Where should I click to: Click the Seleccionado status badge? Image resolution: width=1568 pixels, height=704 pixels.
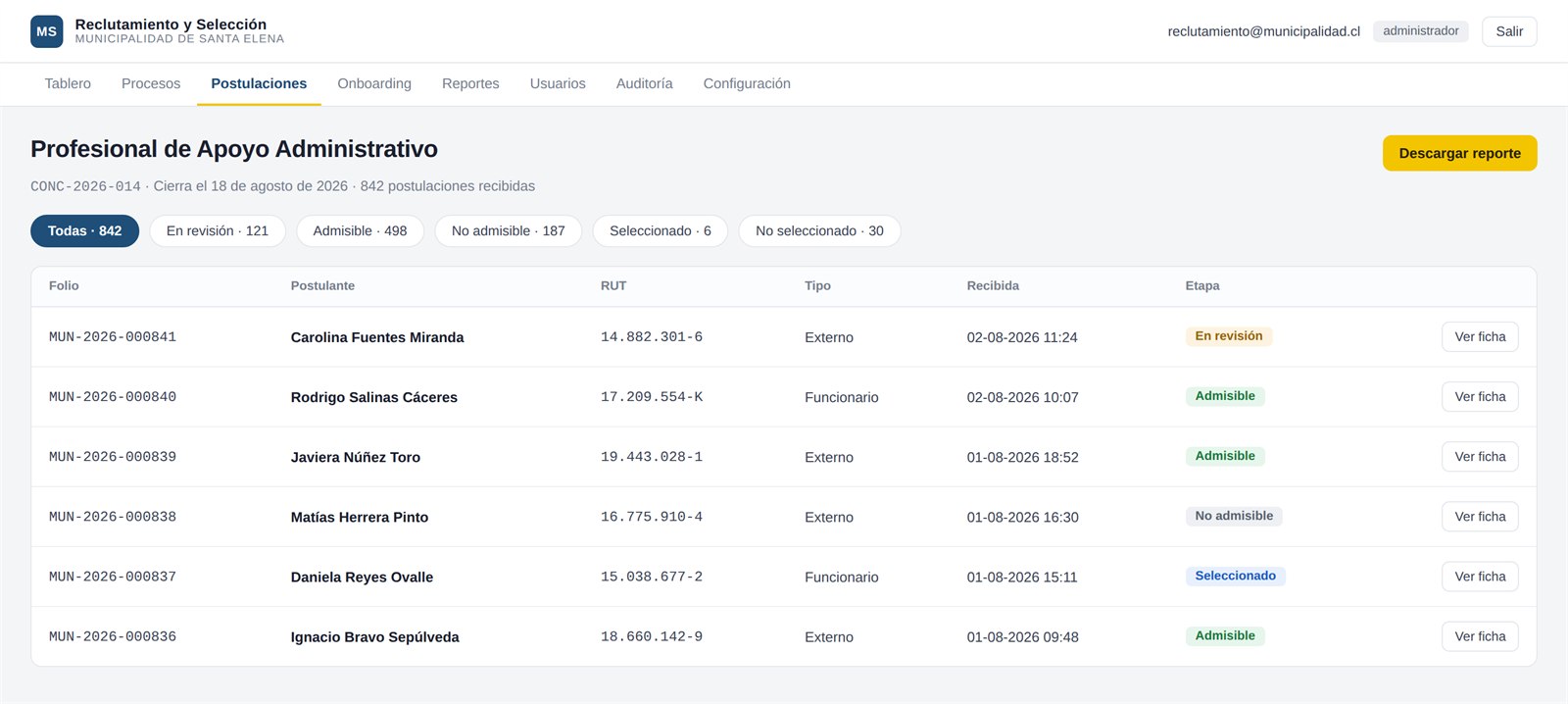[1235, 576]
